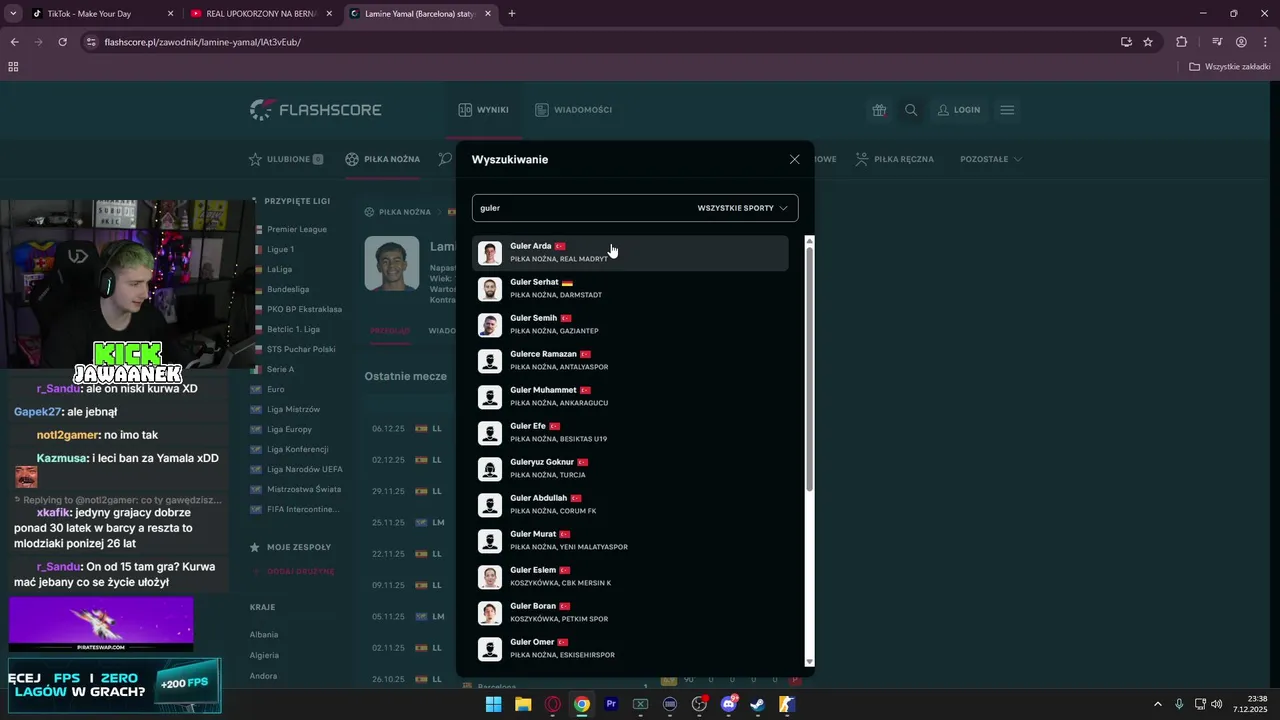Open browser extensions puzzle icon
Screen dimensions: 1280x720
coord(1182,42)
